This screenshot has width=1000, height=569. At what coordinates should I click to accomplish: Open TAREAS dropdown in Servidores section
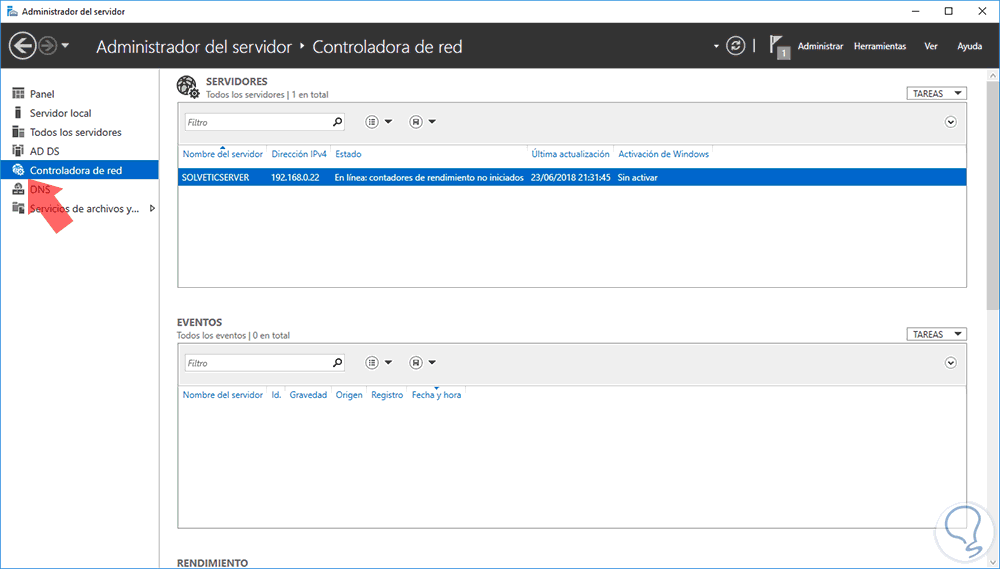click(936, 93)
